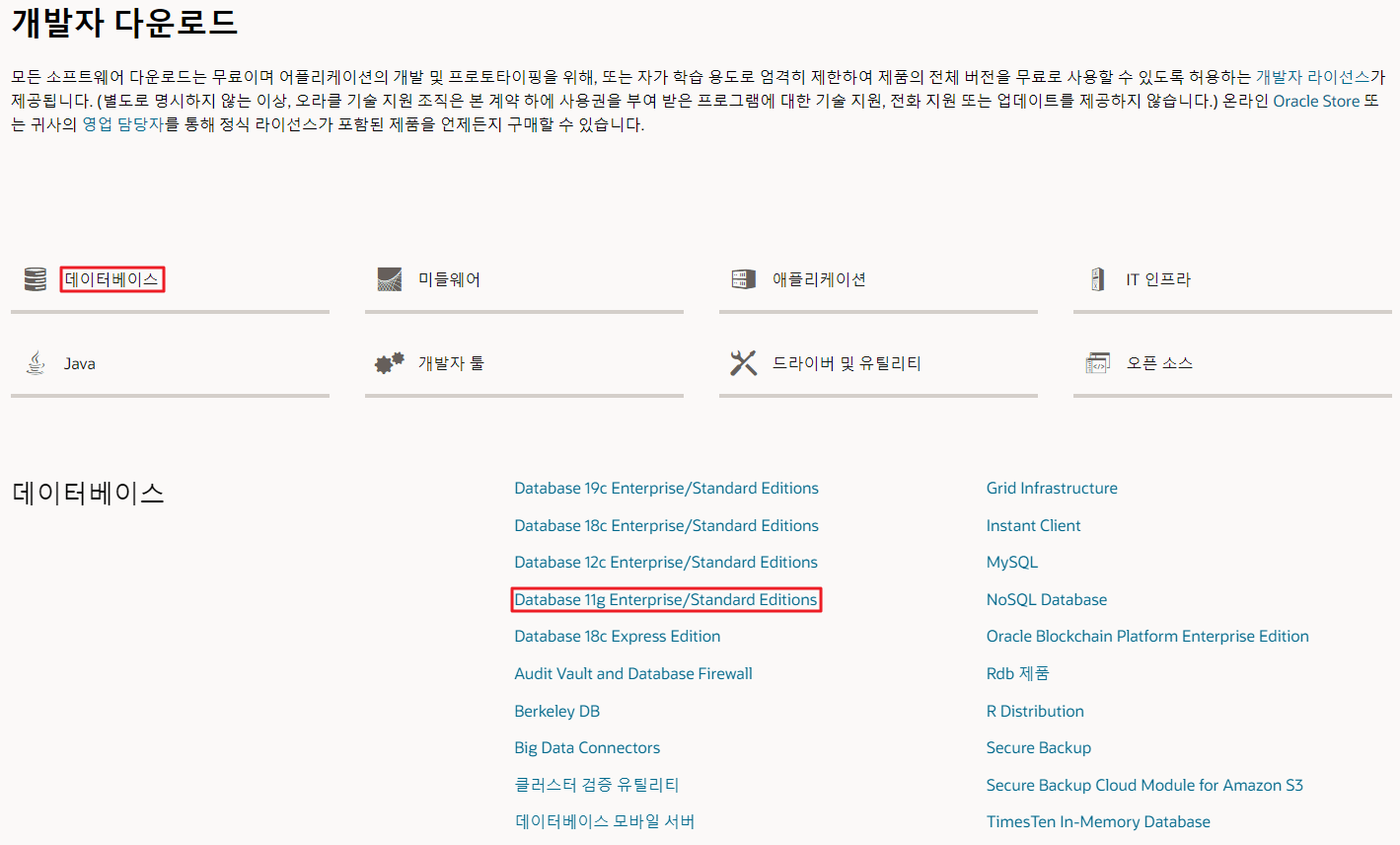
Task: Open the Instant Client link
Action: [x=1034, y=526]
